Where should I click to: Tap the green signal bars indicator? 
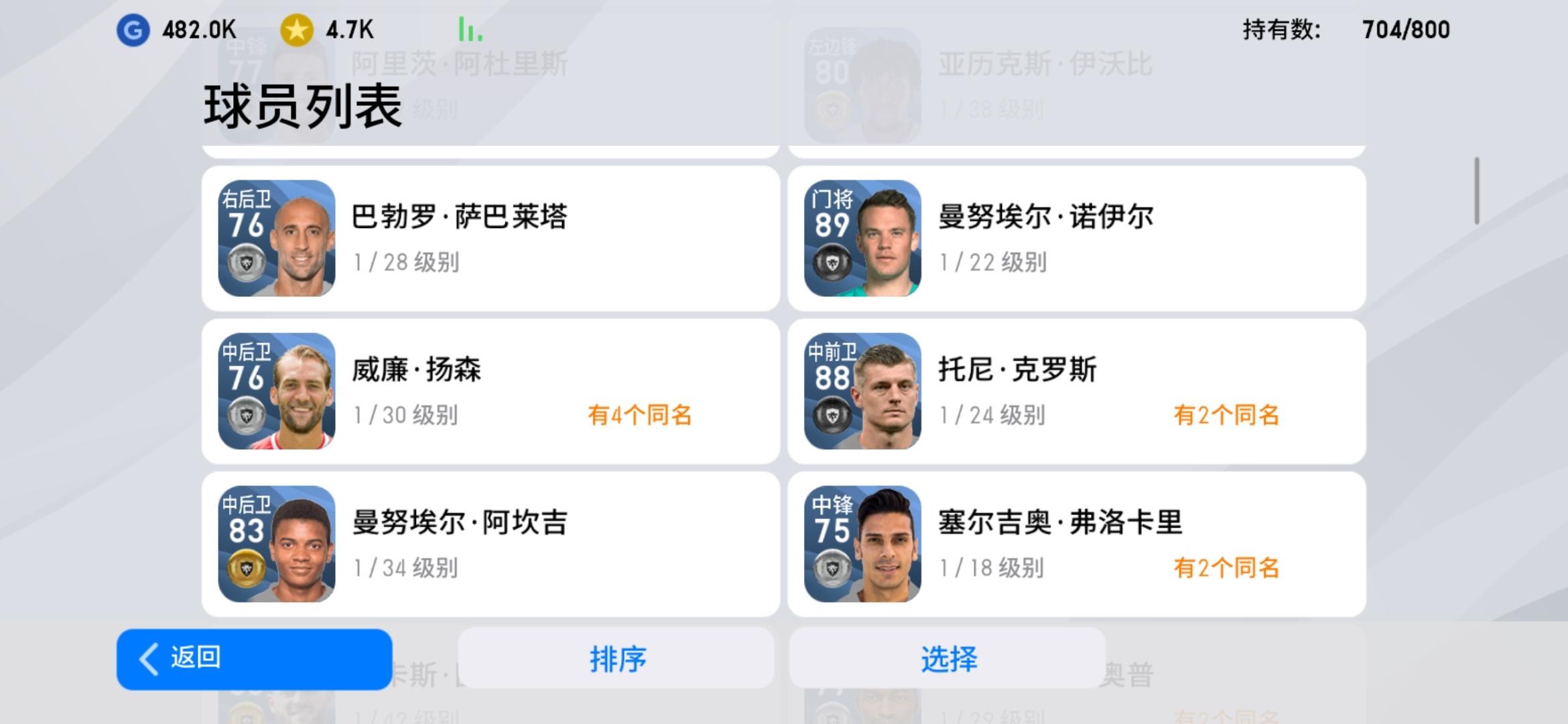click(x=470, y=29)
